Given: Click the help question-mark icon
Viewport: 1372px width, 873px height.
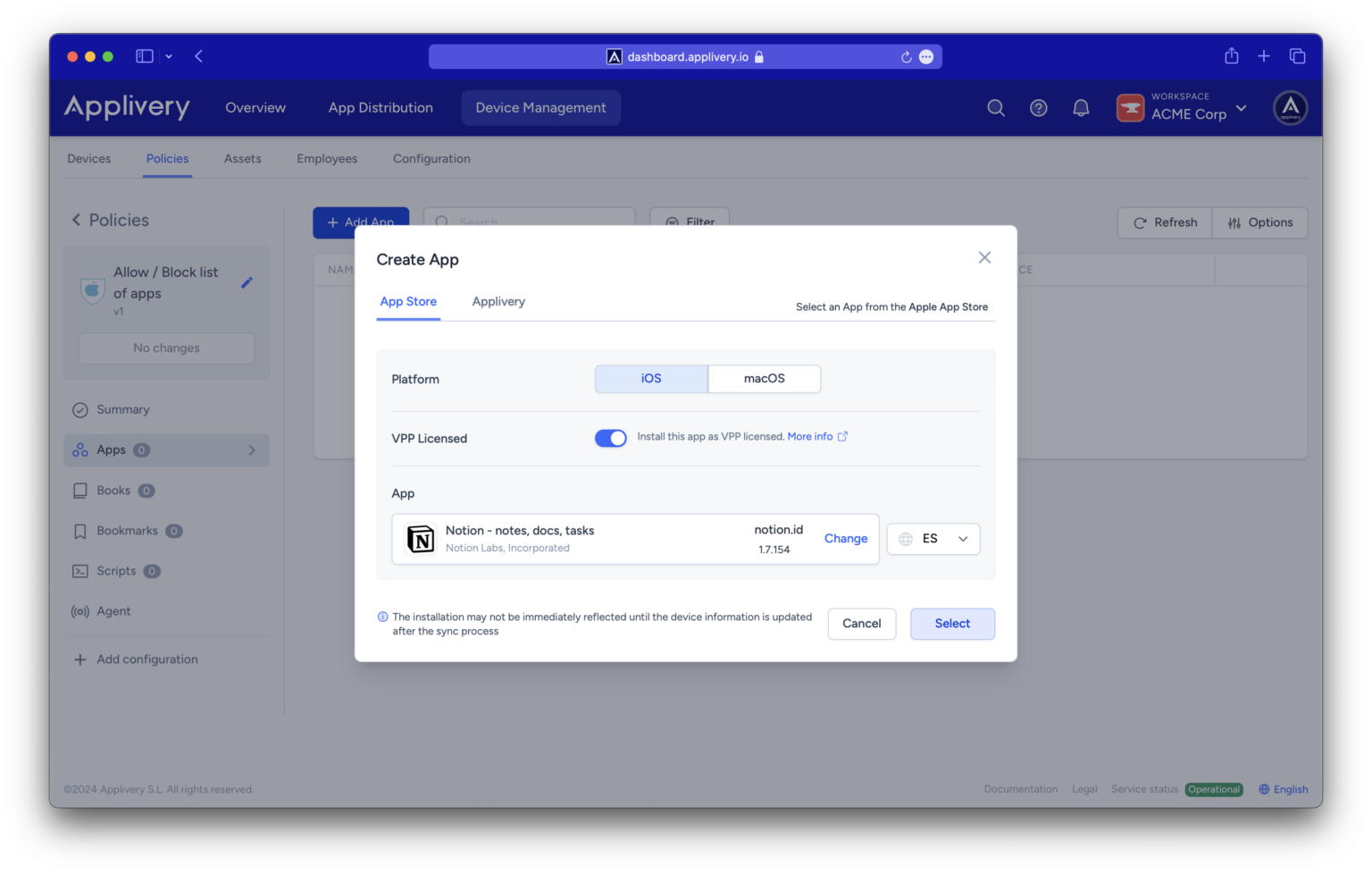Looking at the screenshot, I should coord(1038,107).
